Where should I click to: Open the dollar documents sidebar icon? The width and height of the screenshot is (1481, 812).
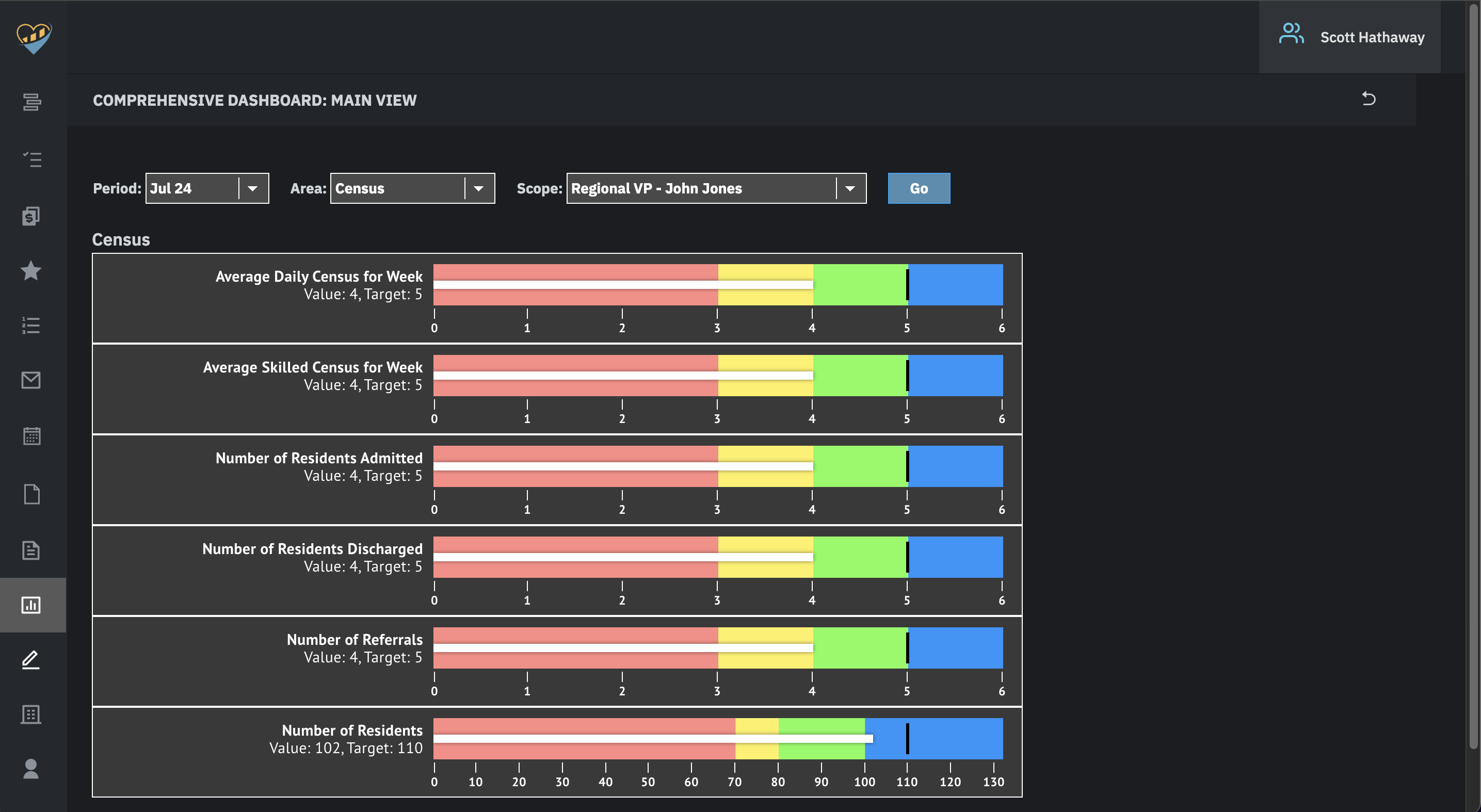click(x=31, y=216)
